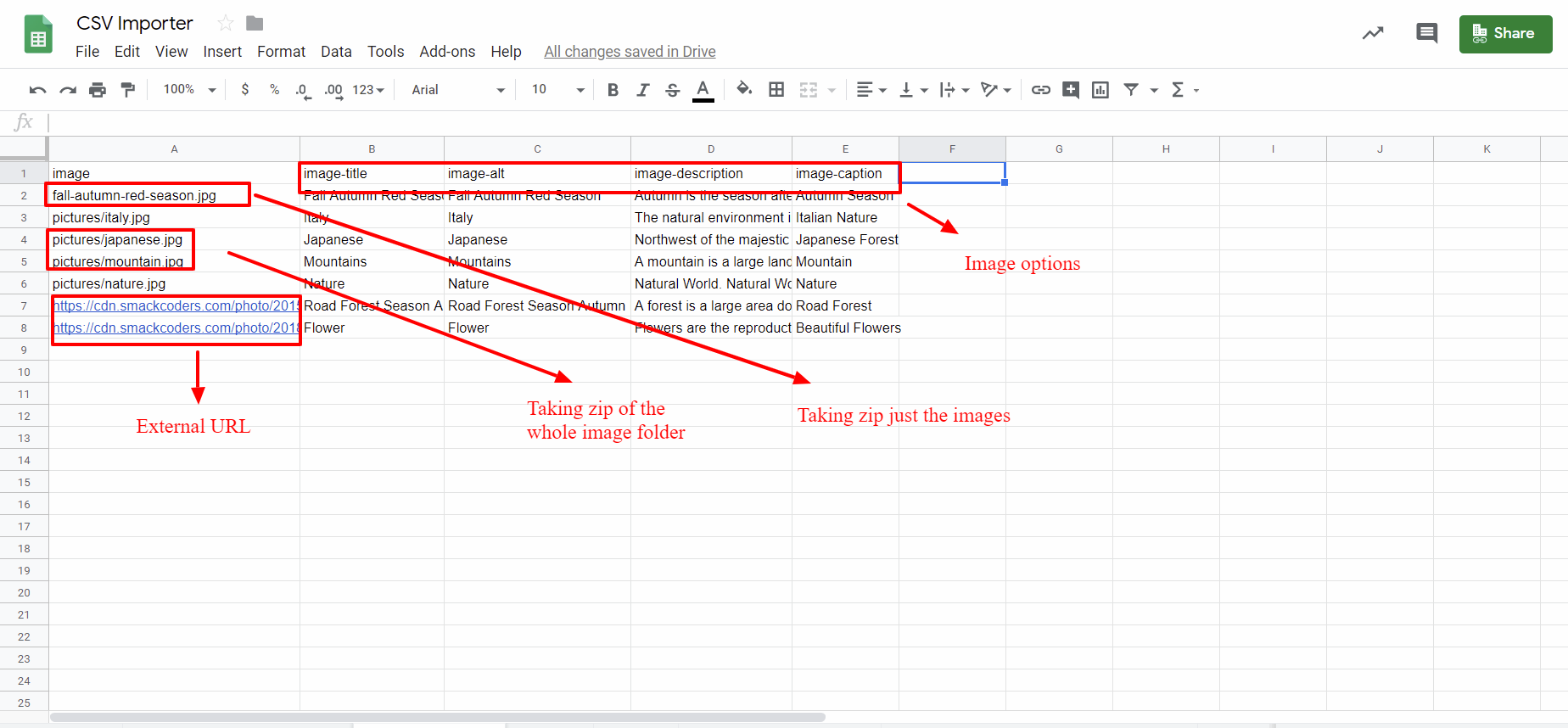Image resolution: width=1568 pixels, height=728 pixels.
Task: Toggle strikethrough formatting
Action: click(x=672, y=90)
